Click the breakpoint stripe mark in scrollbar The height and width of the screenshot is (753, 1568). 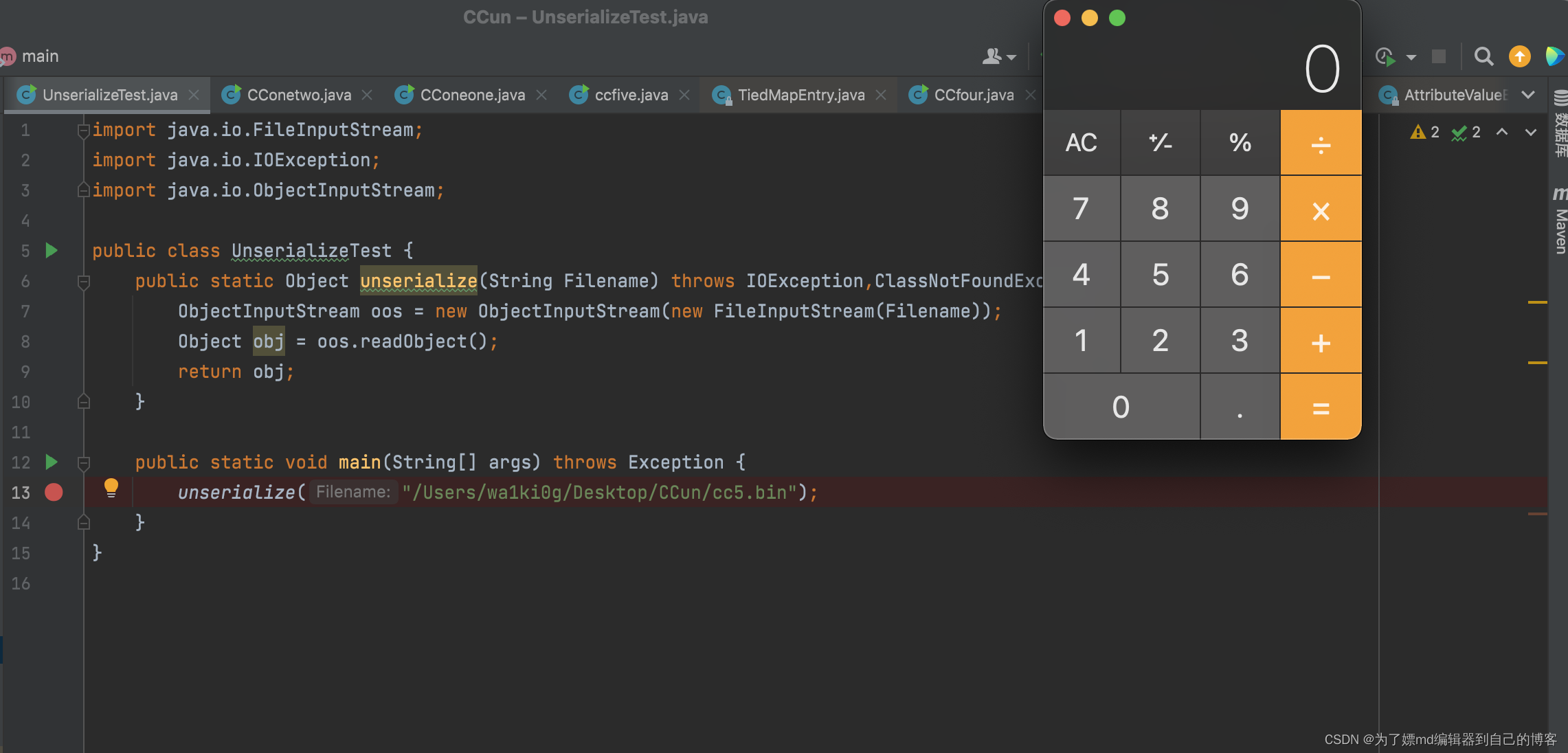tap(1538, 514)
